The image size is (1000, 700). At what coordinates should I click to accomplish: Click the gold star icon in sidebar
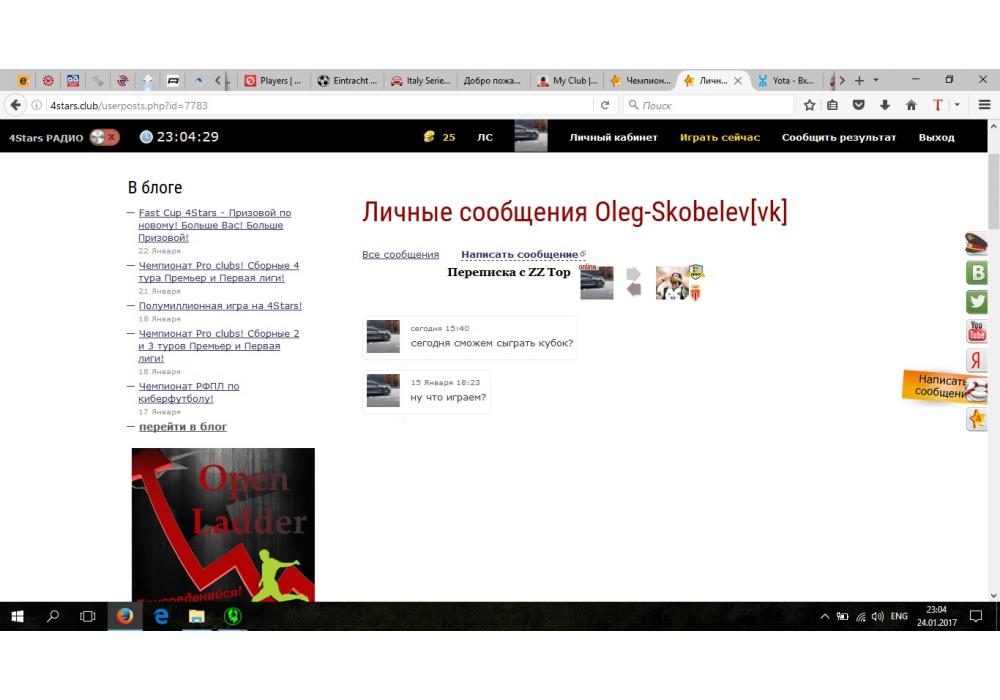click(977, 419)
